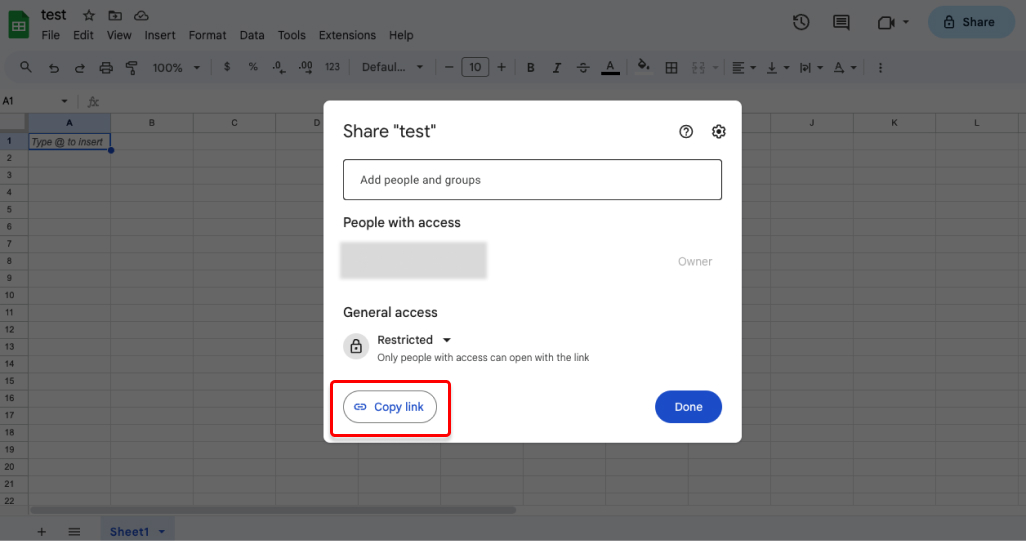Open the Tools menu

click(291, 35)
